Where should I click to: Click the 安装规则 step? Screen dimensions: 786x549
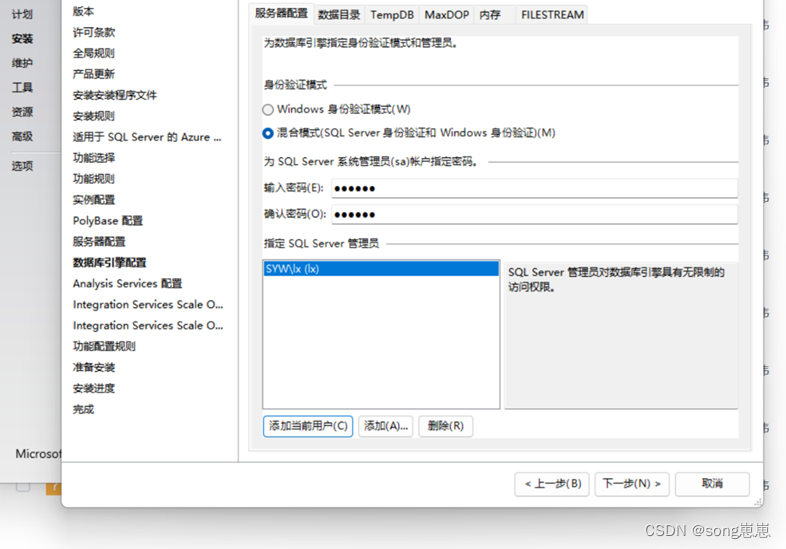pyautogui.click(x=94, y=116)
